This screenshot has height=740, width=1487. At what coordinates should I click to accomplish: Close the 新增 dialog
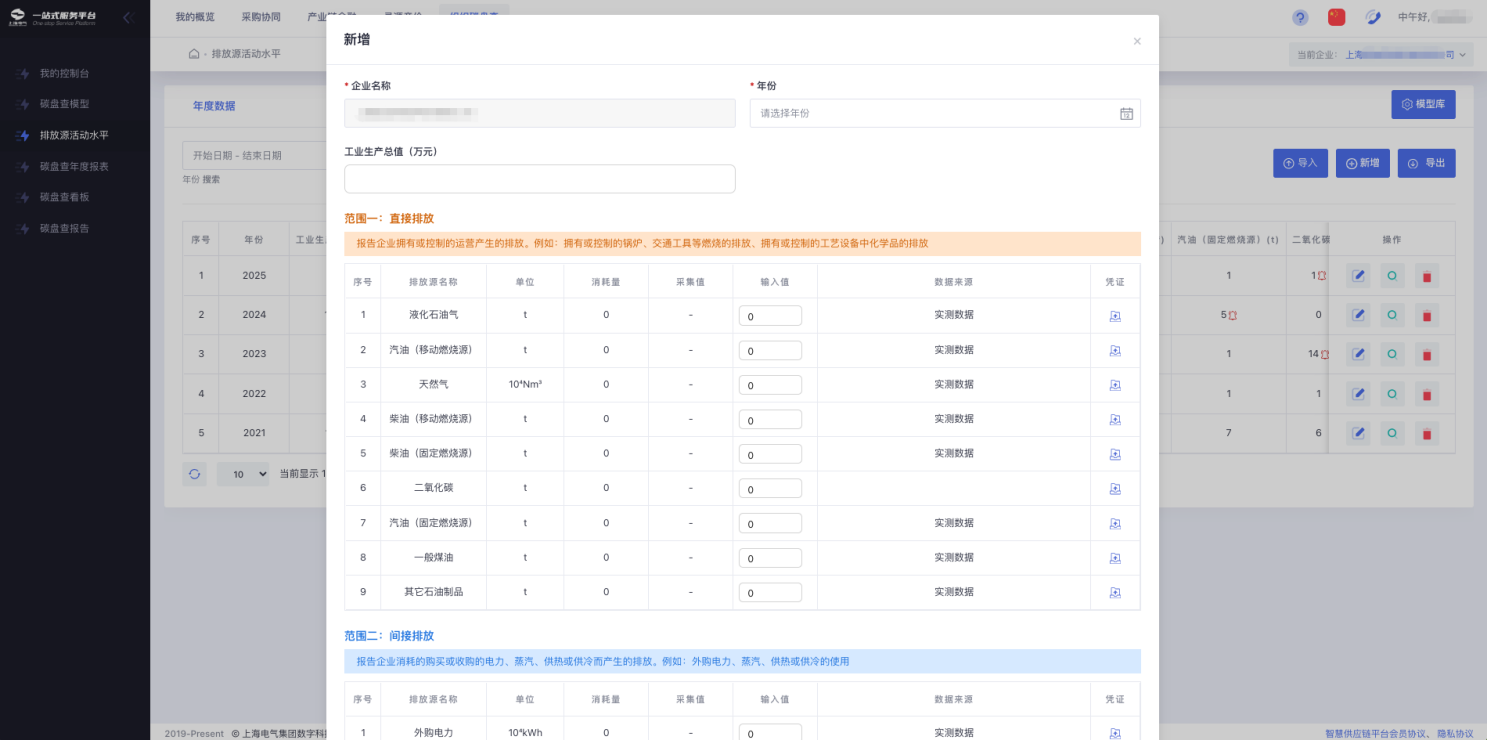(x=1137, y=41)
